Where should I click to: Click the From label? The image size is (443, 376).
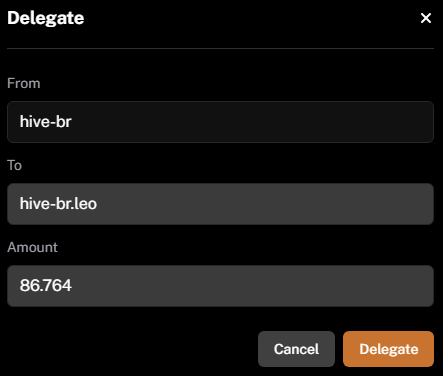(24, 83)
